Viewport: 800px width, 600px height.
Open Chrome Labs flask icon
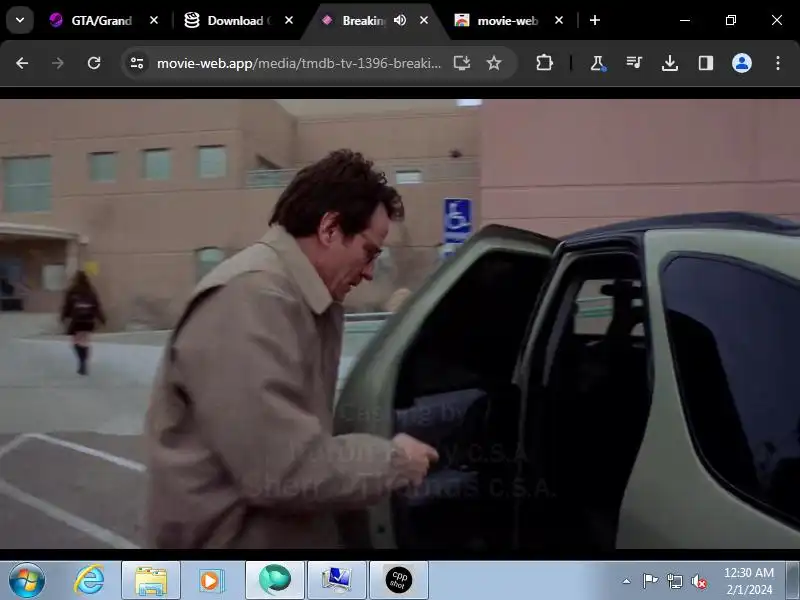point(597,63)
